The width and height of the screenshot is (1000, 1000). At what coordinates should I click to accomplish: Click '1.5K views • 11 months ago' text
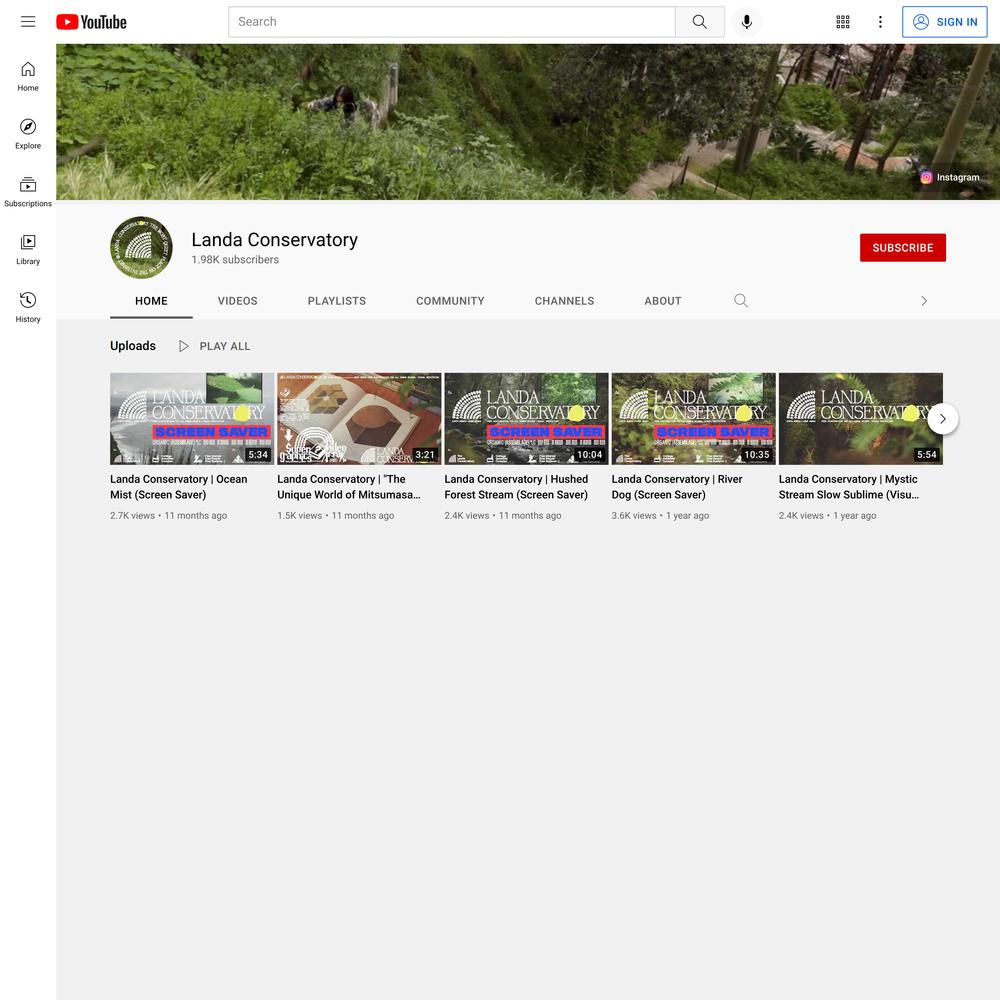pos(335,515)
